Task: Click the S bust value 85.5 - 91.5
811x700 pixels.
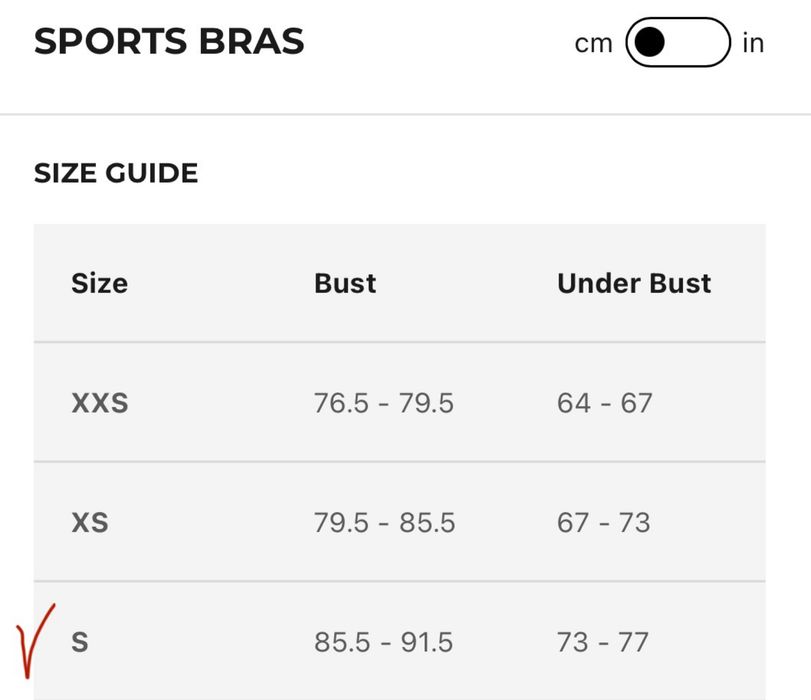Action: (x=384, y=642)
